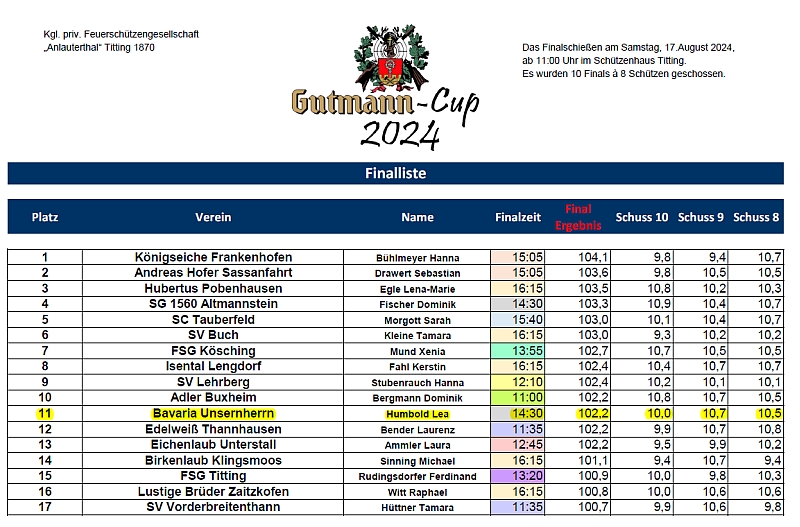Image resolution: width=800 pixels, height=527 pixels.
Task: Click the Name column header
Action: [x=417, y=217]
